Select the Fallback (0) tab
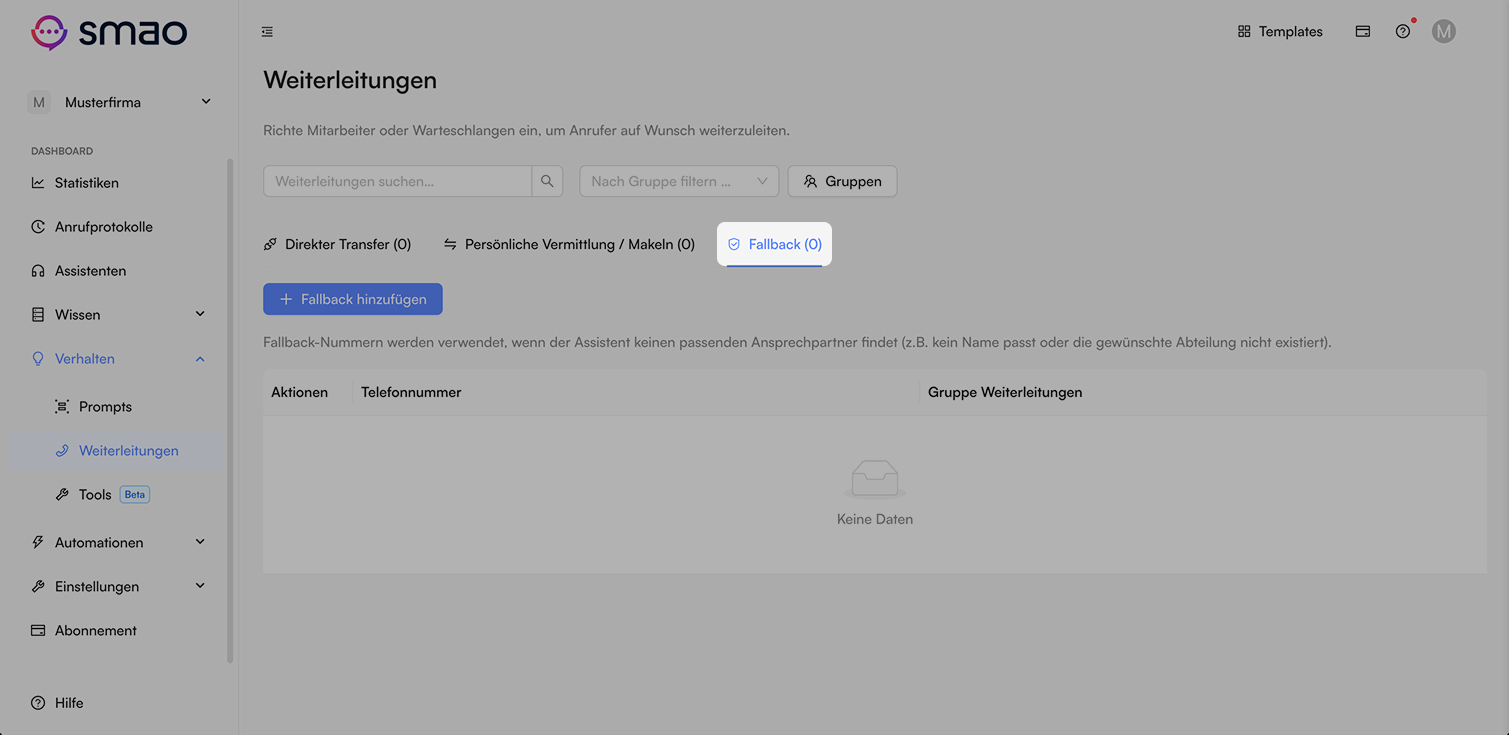1509x735 pixels. (x=774, y=244)
